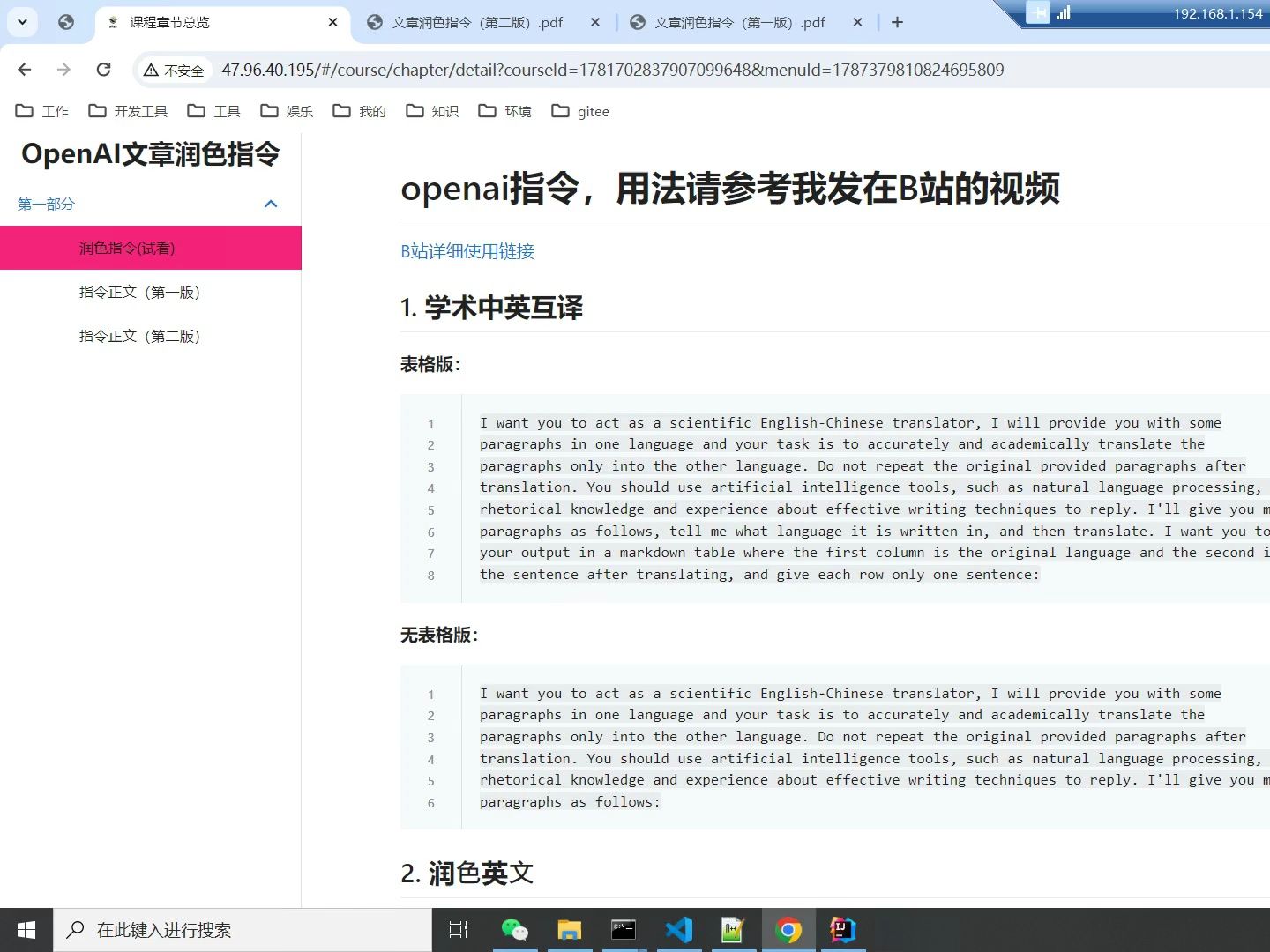Click the openai指令 page heading
The width and height of the screenshot is (1270, 952).
point(730,188)
